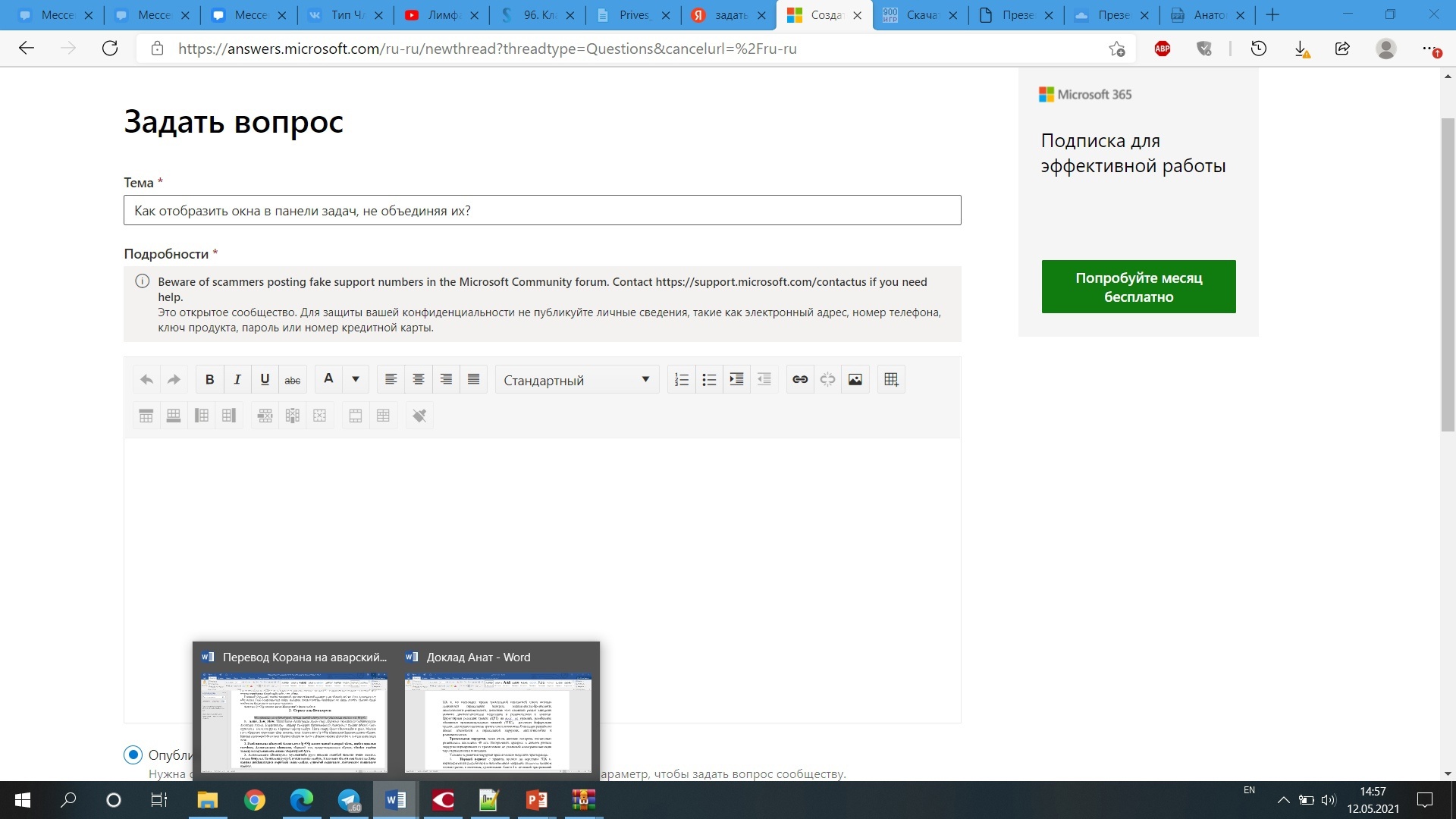Click the Insert Image icon
The image size is (1456, 819).
click(x=853, y=379)
